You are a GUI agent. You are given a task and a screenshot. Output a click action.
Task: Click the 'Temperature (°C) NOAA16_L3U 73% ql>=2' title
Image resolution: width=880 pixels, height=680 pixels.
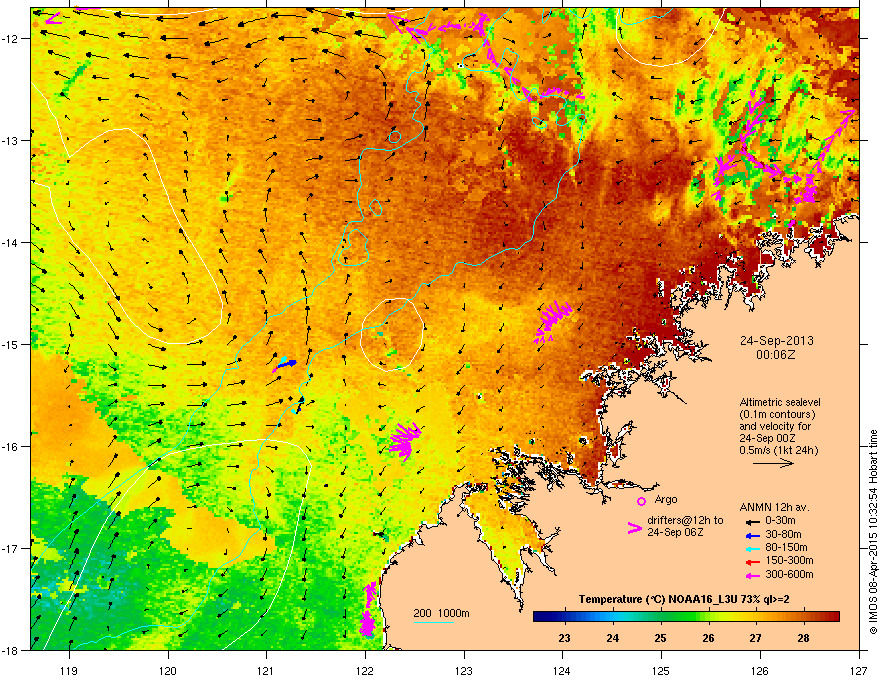click(x=685, y=600)
